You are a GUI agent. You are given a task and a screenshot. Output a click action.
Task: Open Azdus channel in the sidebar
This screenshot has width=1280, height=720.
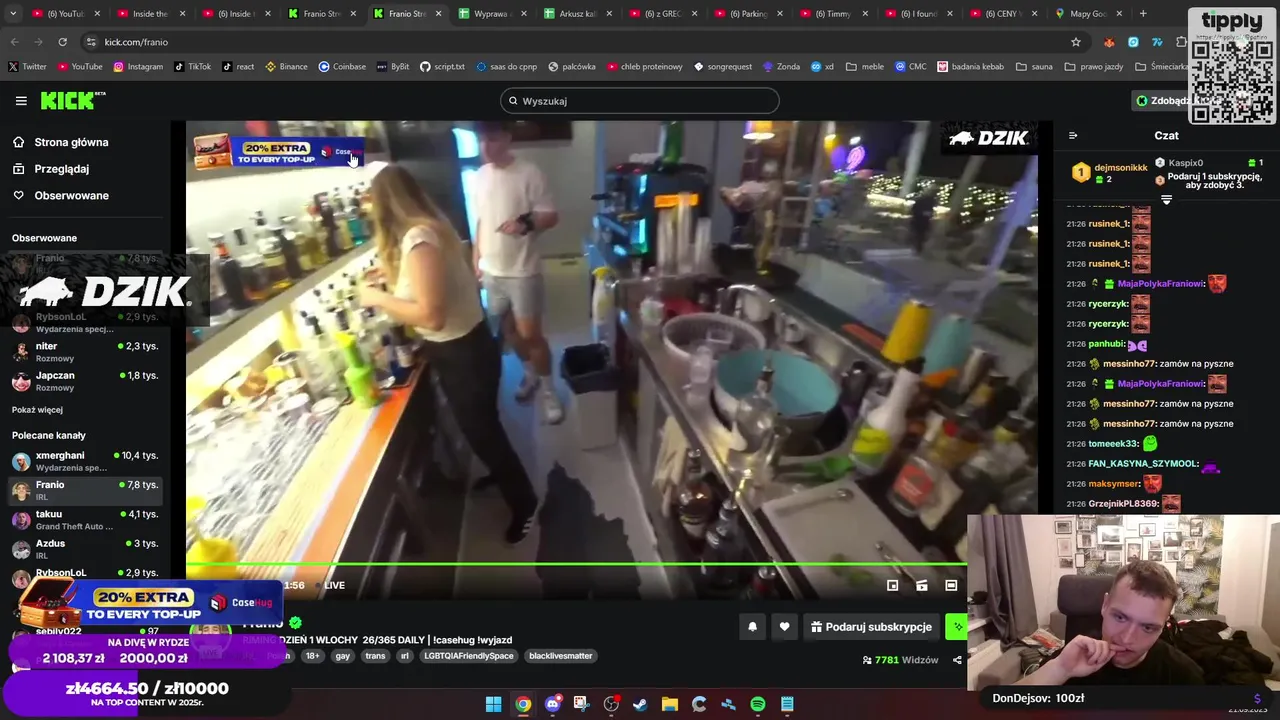85,549
